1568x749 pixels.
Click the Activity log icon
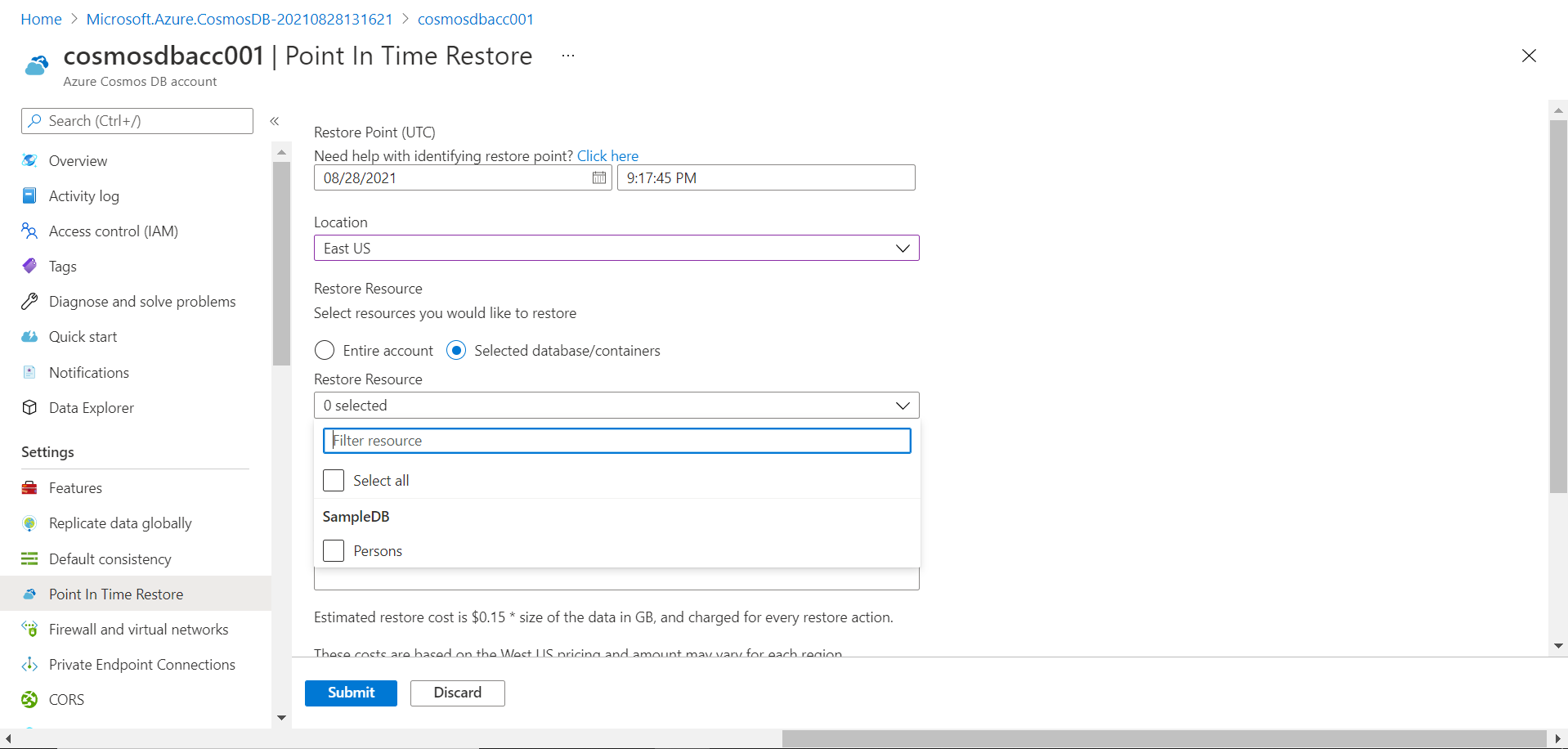[x=29, y=195]
